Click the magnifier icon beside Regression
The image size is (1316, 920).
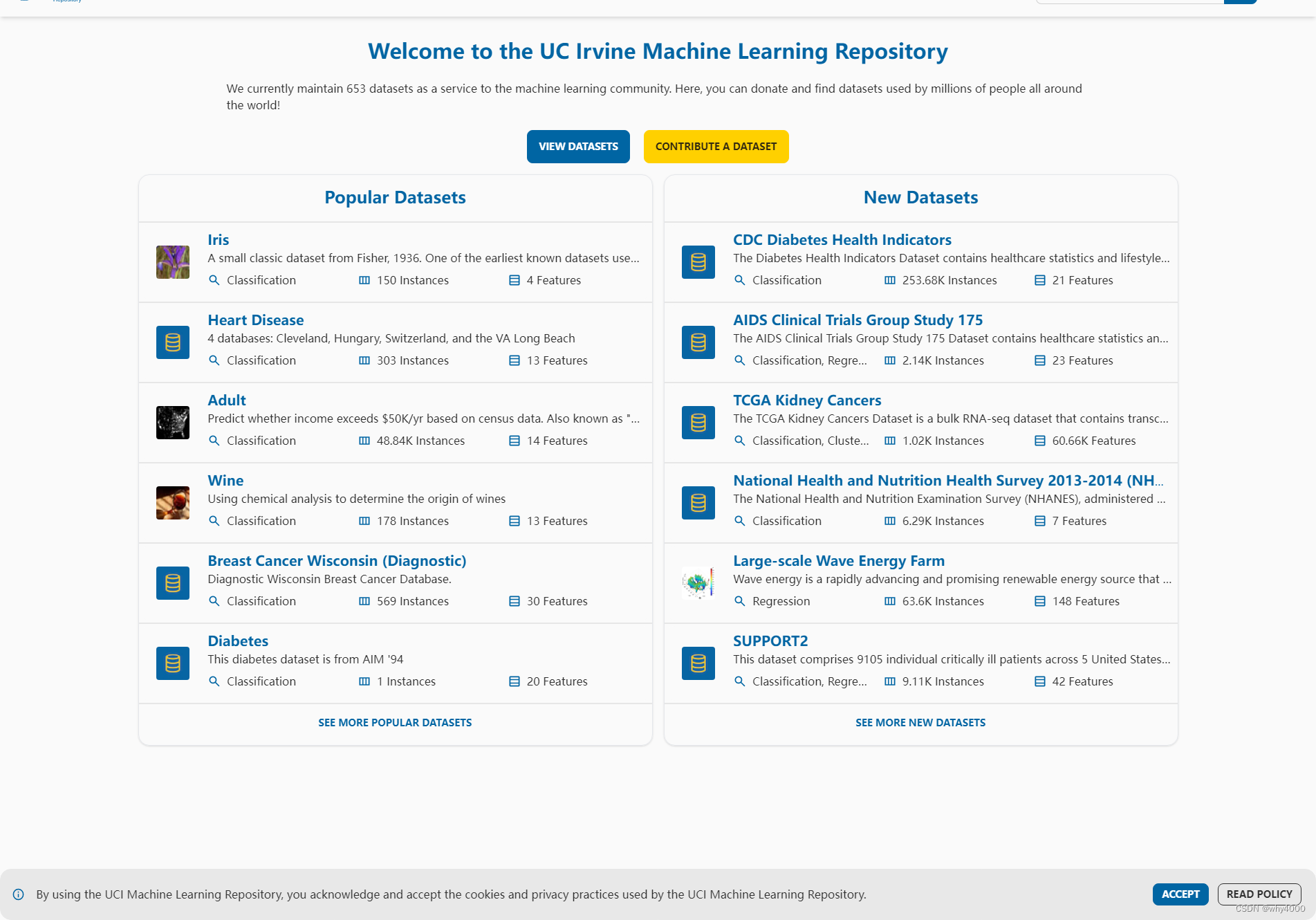pos(740,601)
